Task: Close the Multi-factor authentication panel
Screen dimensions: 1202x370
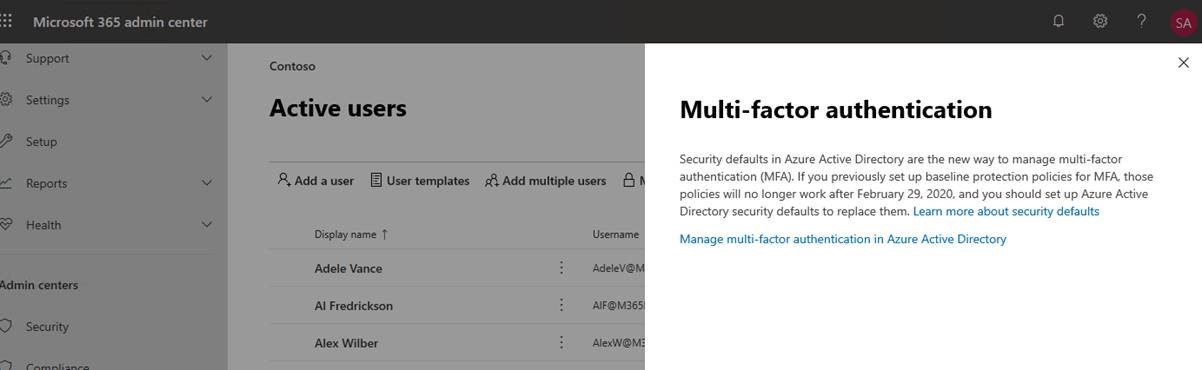Action: pyautogui.click(x=1184, y=63)
